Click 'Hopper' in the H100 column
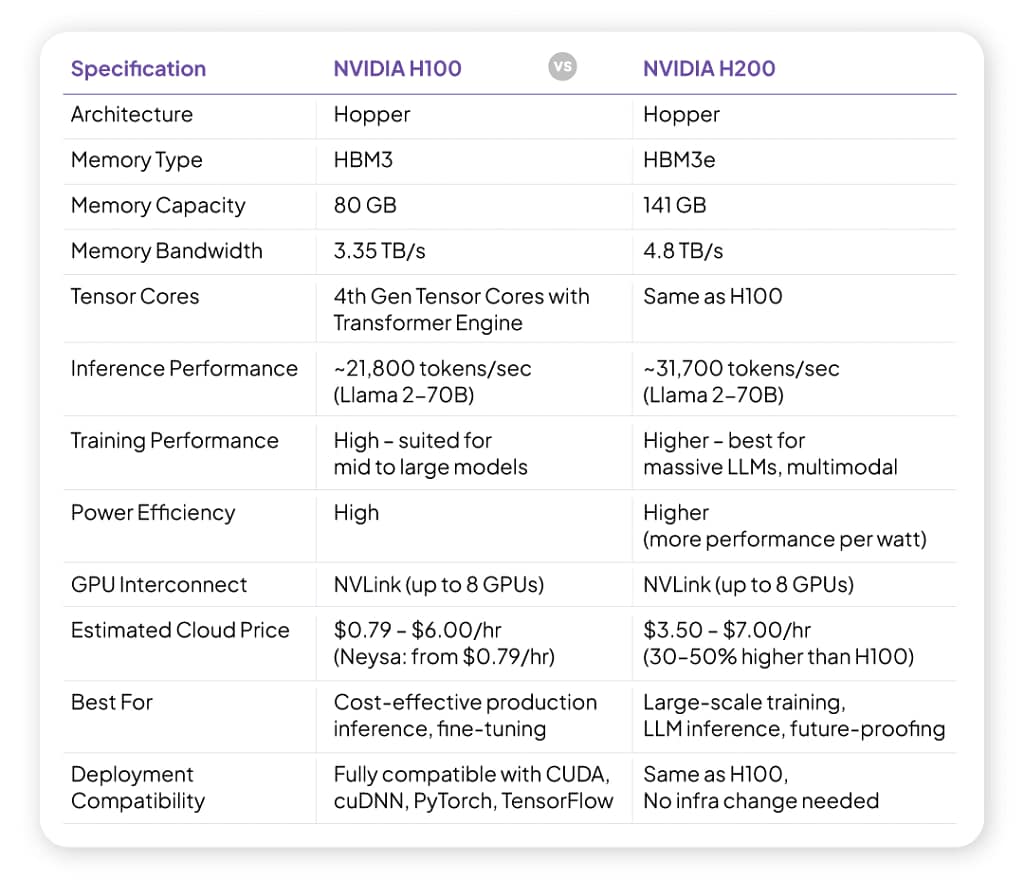Image resolution: width=1024 pixels, height=880 pixels. tap(372, 115)
